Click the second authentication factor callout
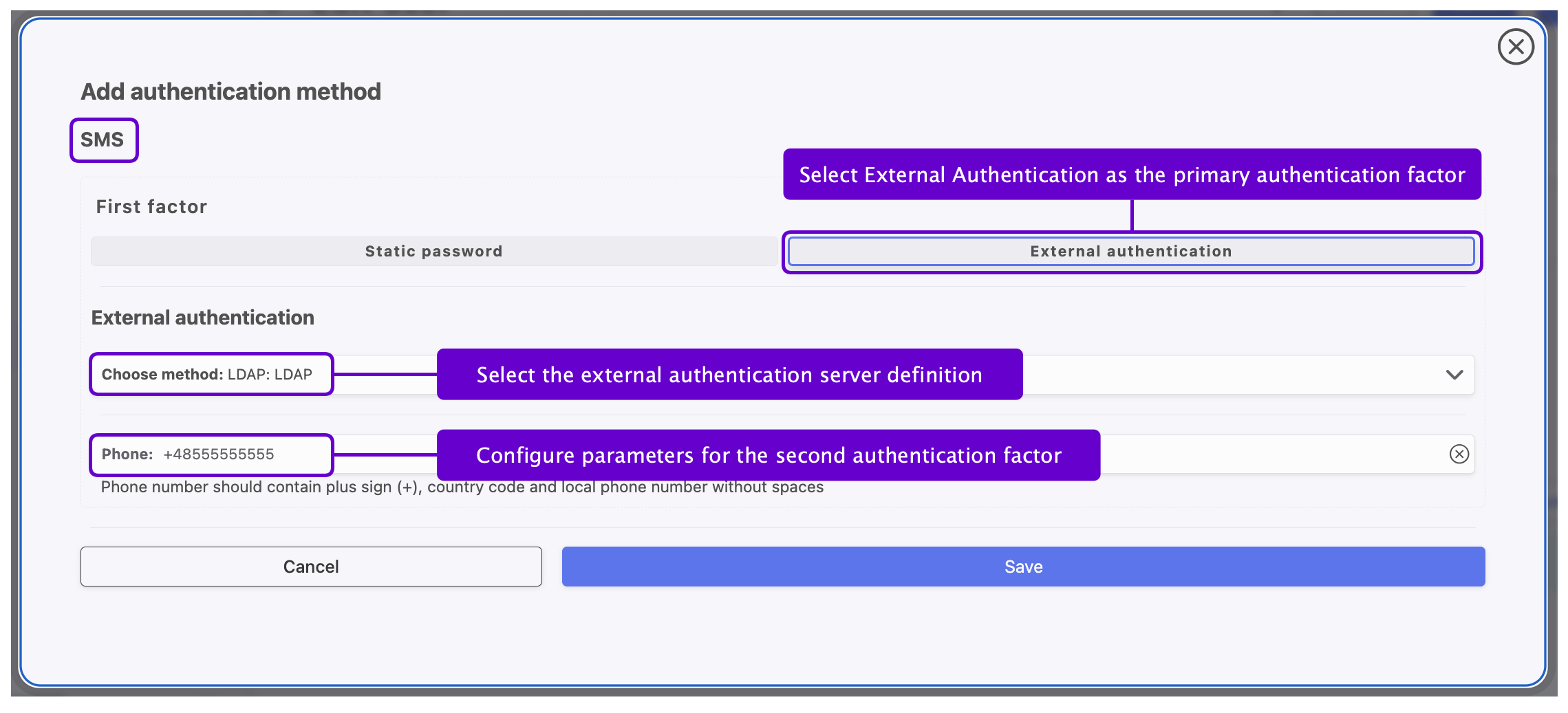The width and height of the screenshot is (1568, 713). click(769, 455)
